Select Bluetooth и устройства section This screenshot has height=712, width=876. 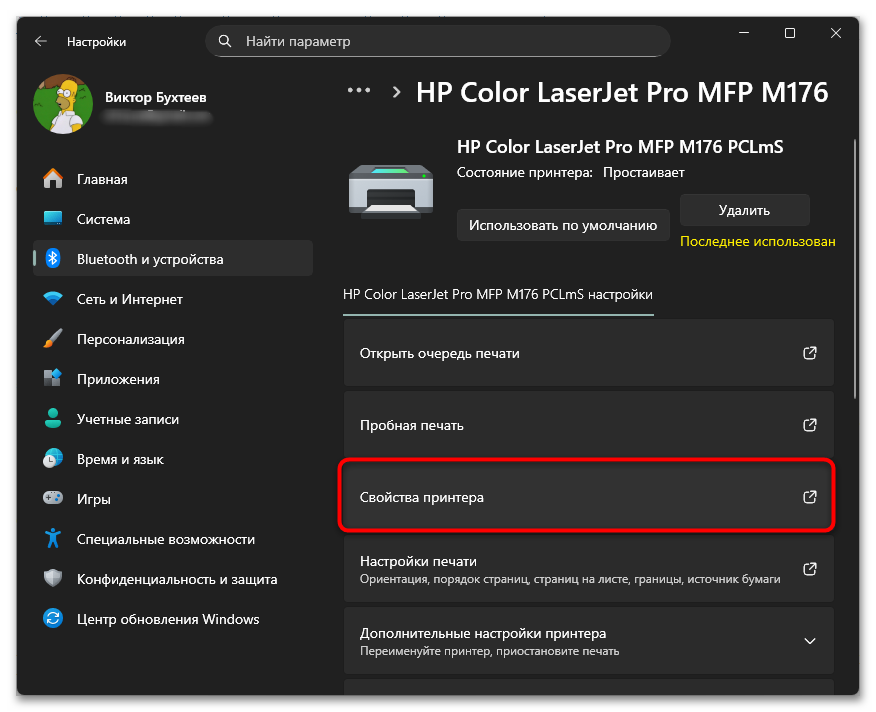pos(173,258)
